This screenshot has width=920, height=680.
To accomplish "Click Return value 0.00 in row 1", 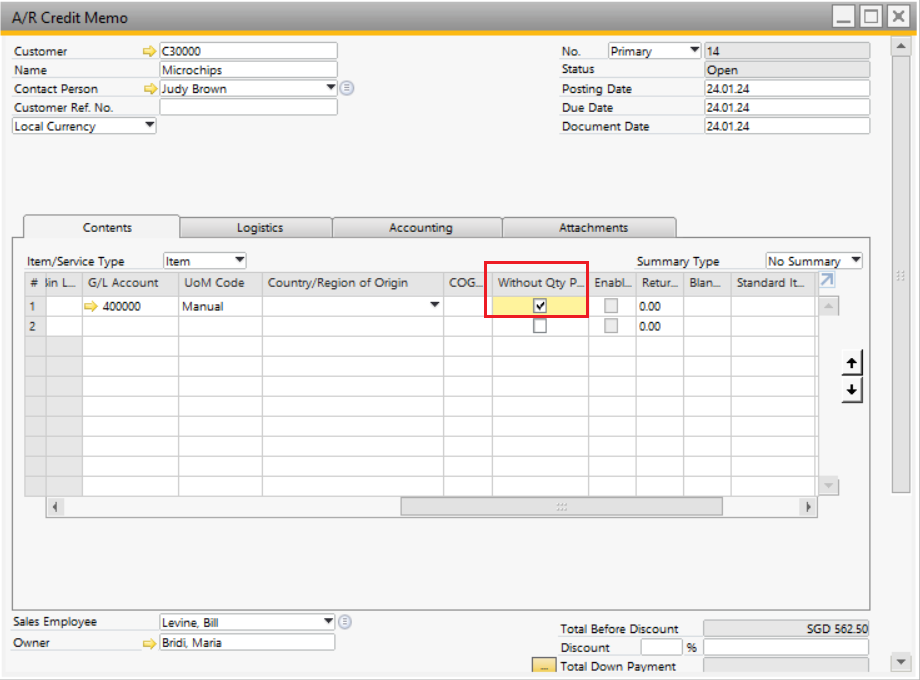I will [x=659, y=306].
